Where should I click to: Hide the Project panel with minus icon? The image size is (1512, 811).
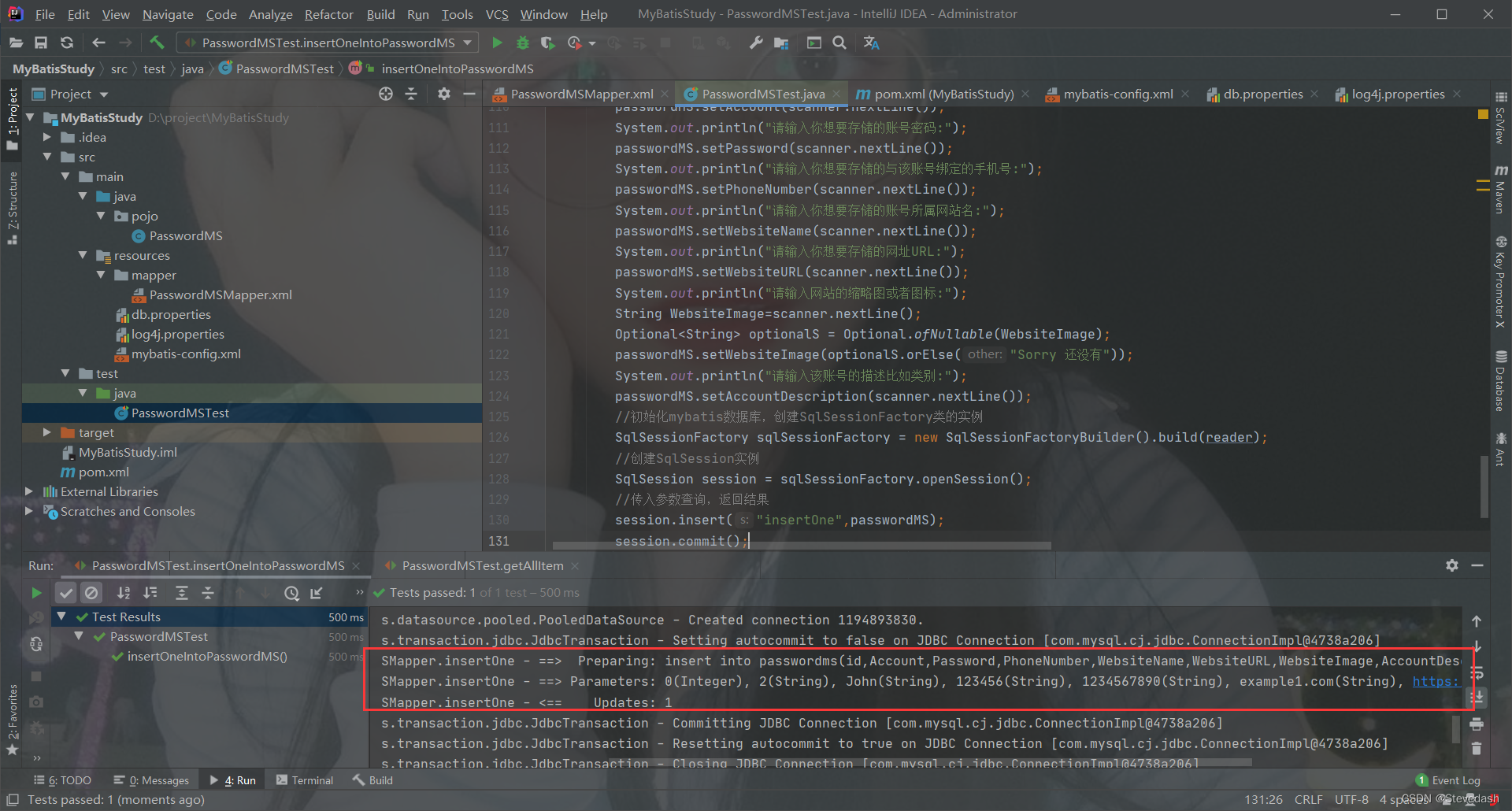[469, 94]
